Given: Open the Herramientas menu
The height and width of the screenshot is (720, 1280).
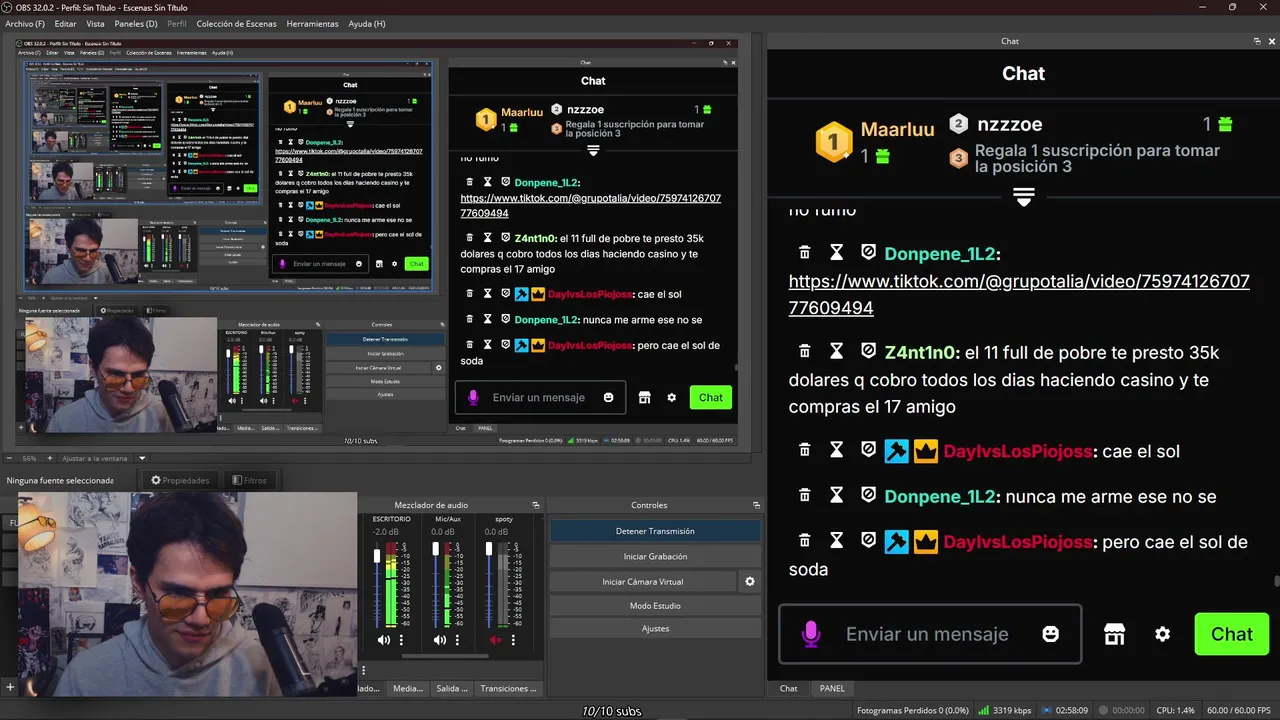Looking at the screenshot, I should click(x=312, y=23).
